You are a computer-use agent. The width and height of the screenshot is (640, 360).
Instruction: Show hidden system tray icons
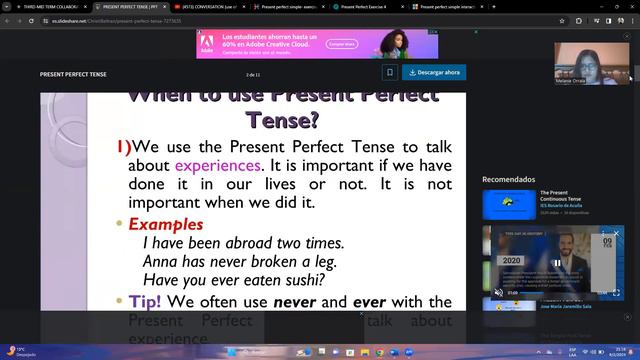tap(538, 352)
